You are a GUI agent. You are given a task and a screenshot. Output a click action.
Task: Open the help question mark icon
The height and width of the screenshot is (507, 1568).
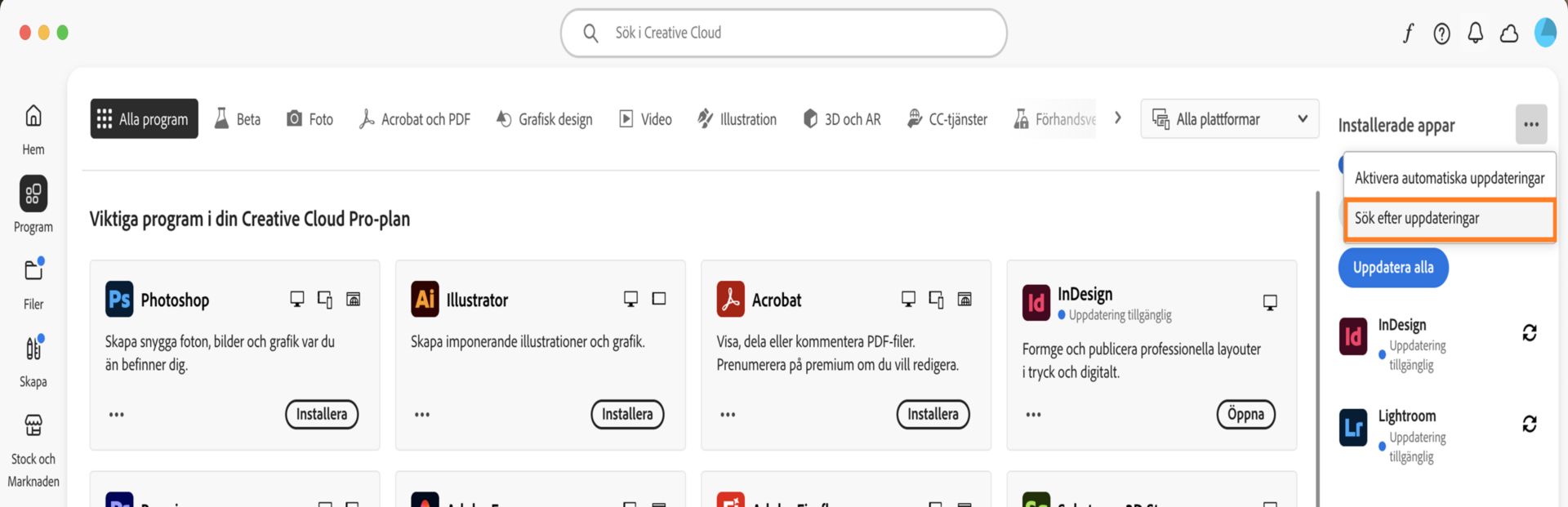coord(1442,33)
